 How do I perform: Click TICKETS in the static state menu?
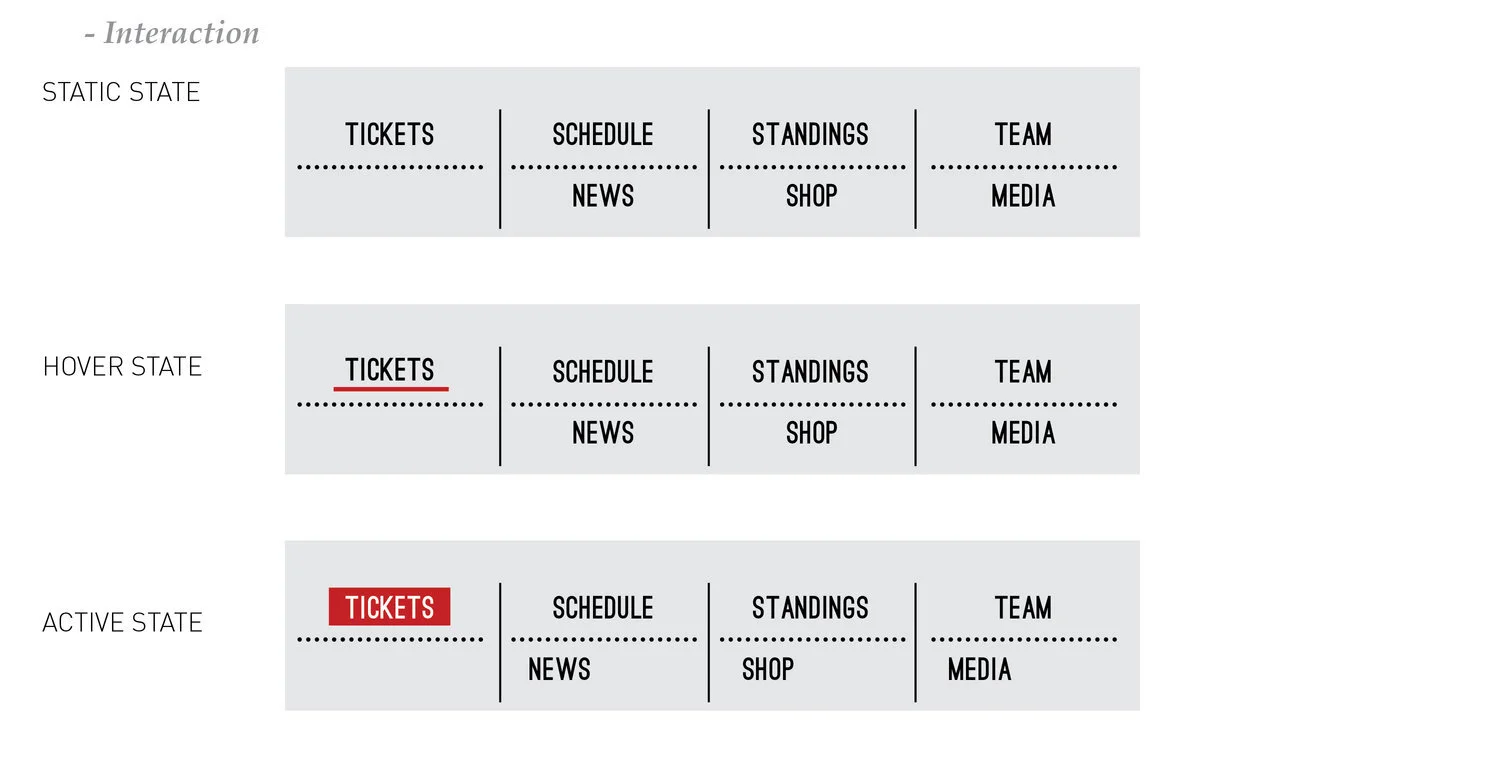390,134
